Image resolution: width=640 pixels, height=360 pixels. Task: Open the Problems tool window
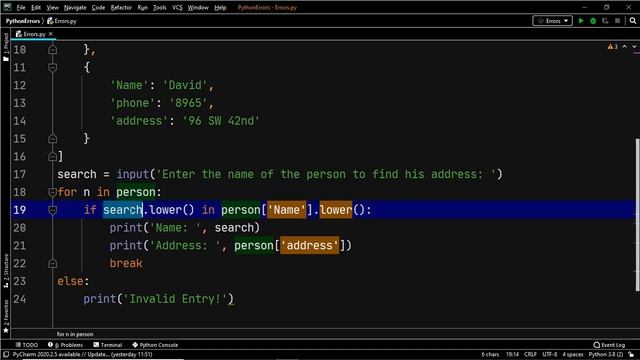[65, 345]
